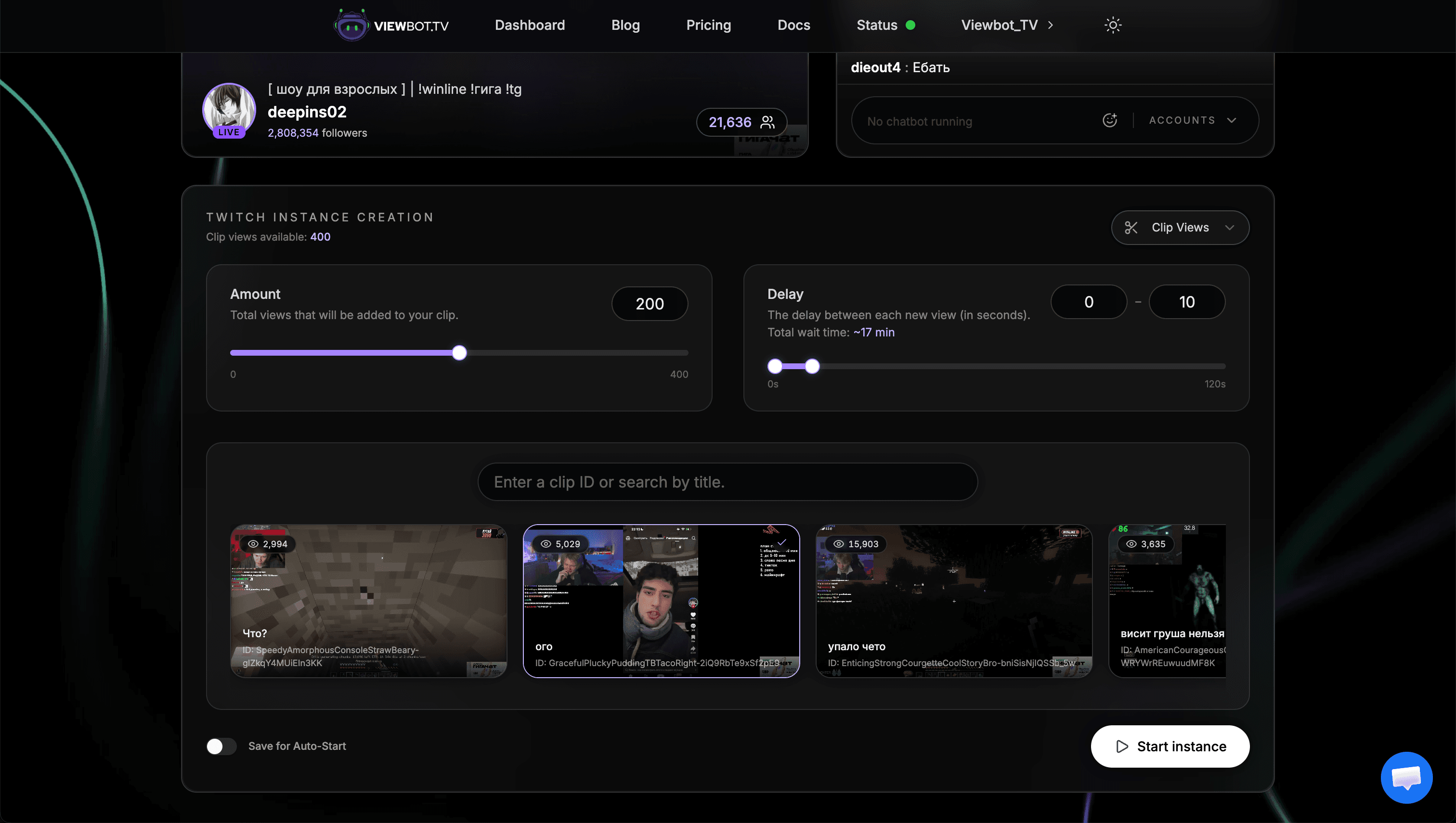This screenshot has width=1456, height=823.
Task: Enable Save for Auto-Start
Action: click(x=221, y=746)
